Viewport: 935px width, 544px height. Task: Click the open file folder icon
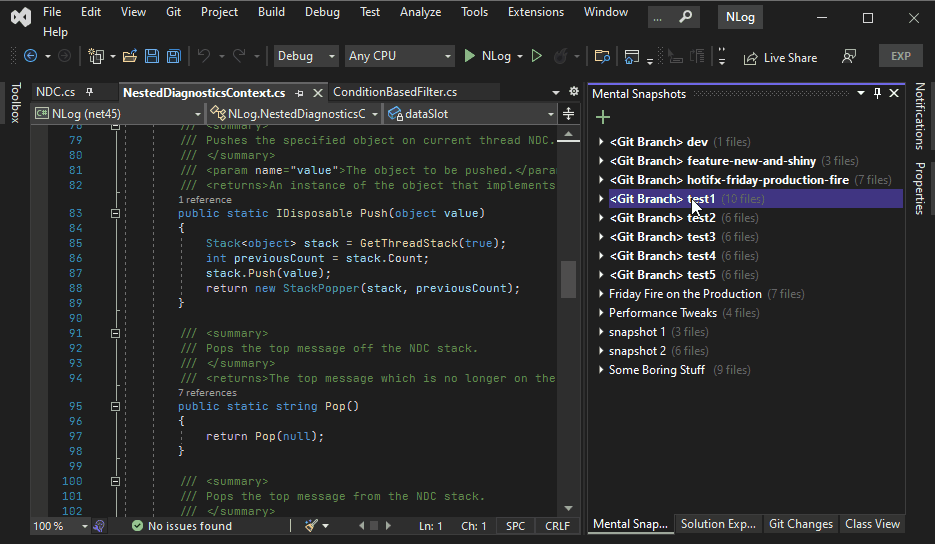coord(129,56)
